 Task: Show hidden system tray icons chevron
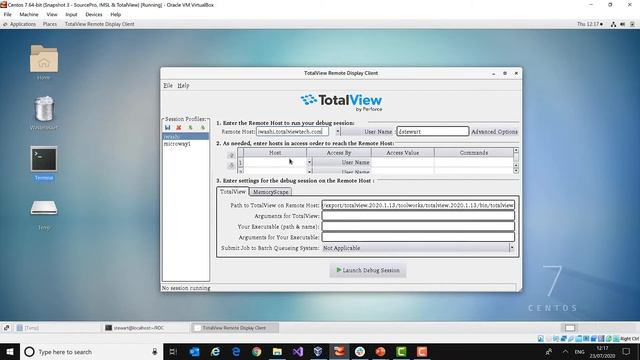(x=565, y=352)
